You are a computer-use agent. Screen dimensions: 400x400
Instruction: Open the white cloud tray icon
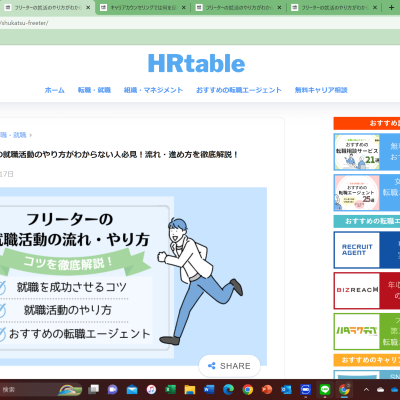pos(380,390)
